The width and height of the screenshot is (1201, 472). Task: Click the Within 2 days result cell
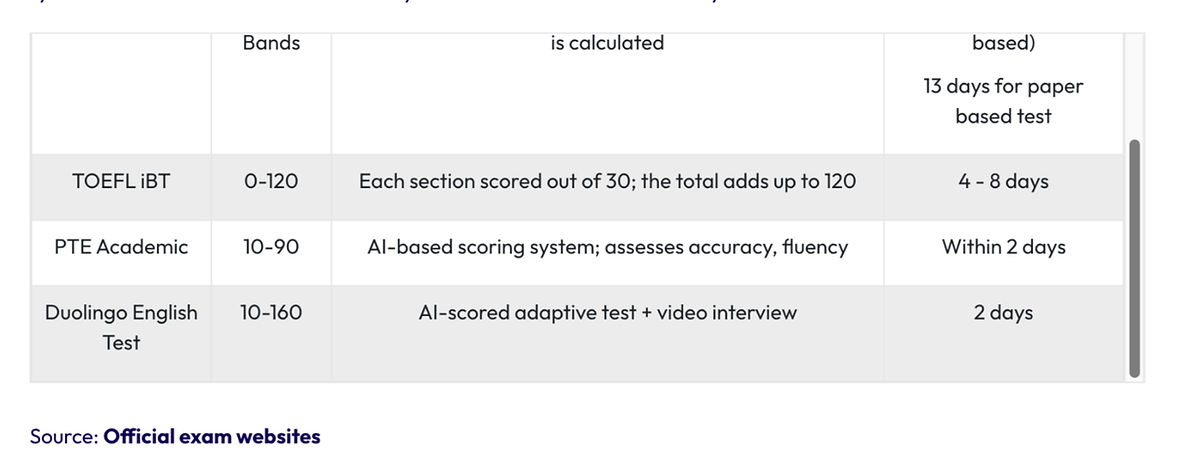(1004, 247)
